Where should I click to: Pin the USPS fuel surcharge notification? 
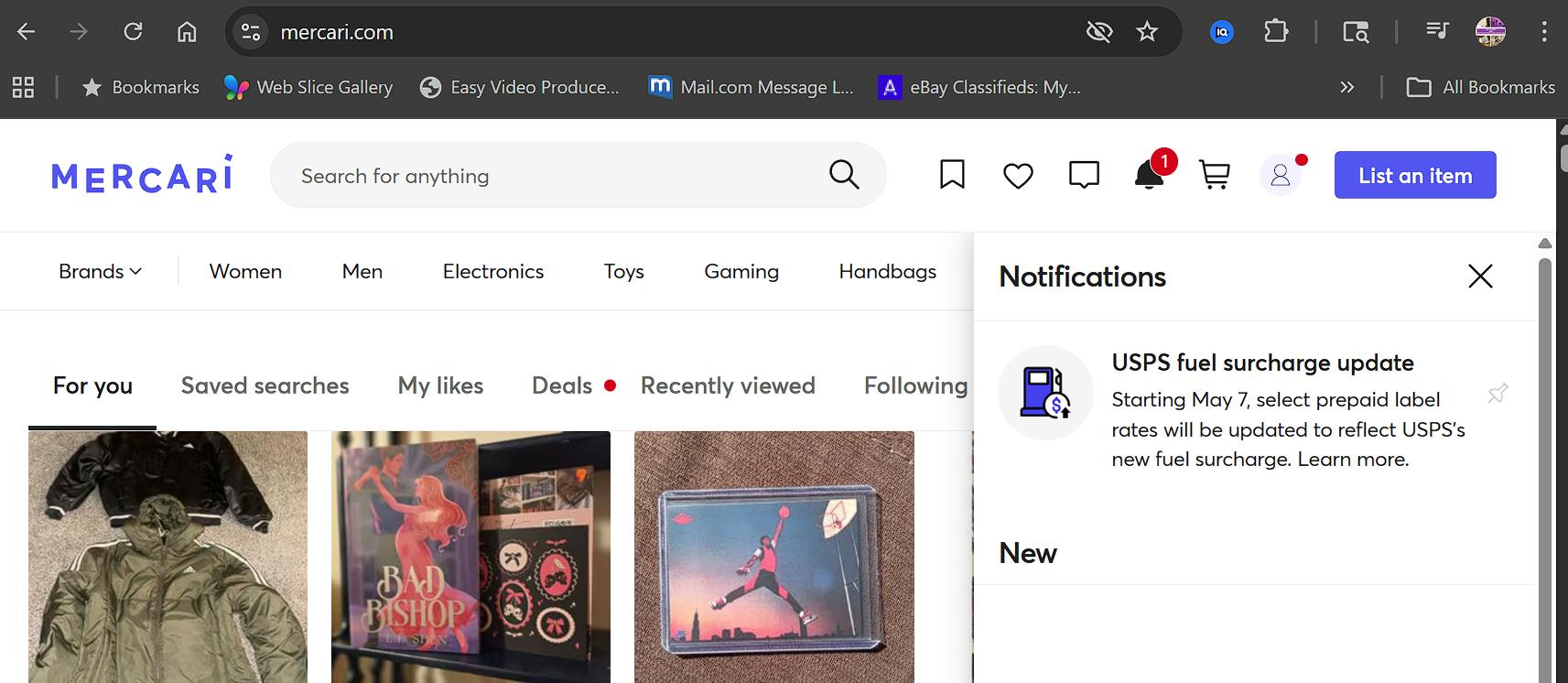[1498, 394]
